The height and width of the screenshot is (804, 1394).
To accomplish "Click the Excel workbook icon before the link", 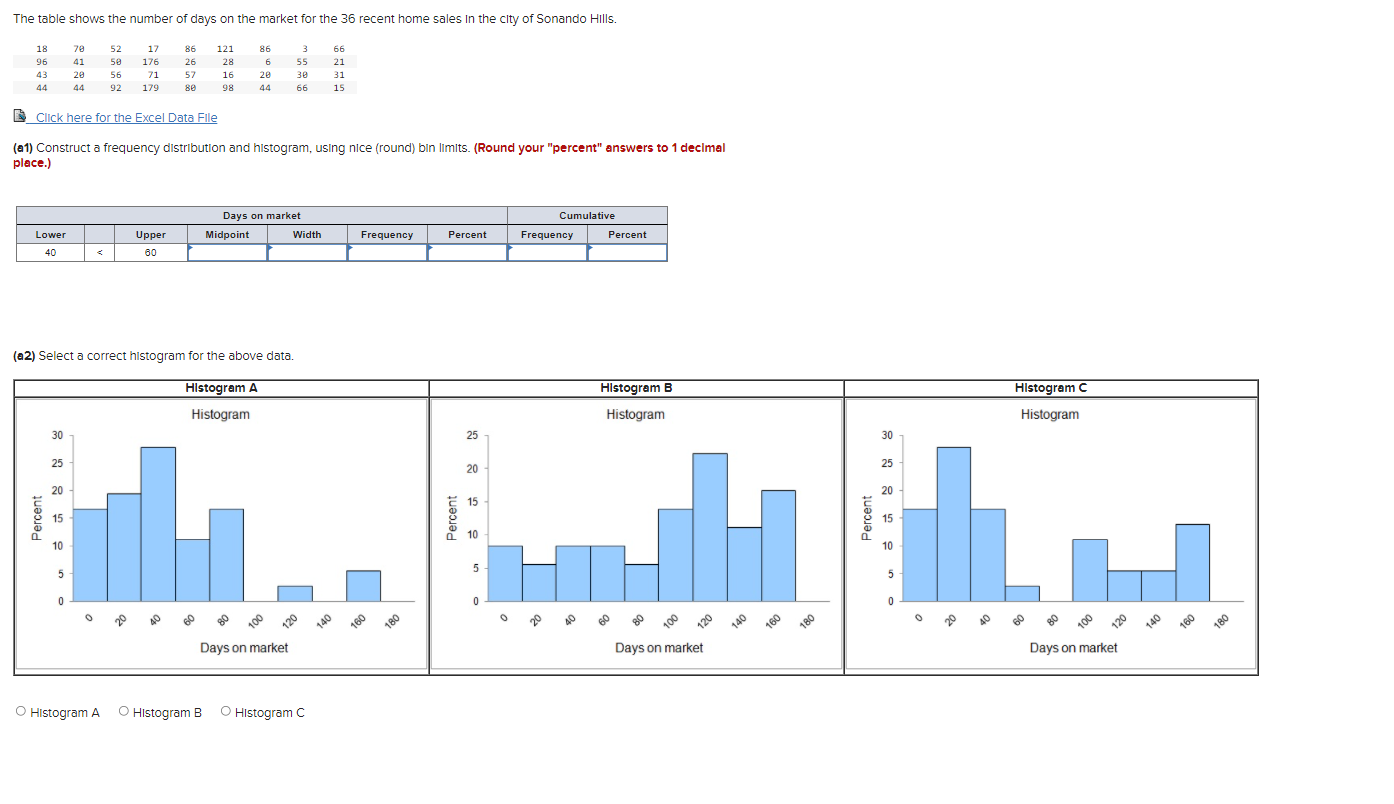I will tap(20, 117).
